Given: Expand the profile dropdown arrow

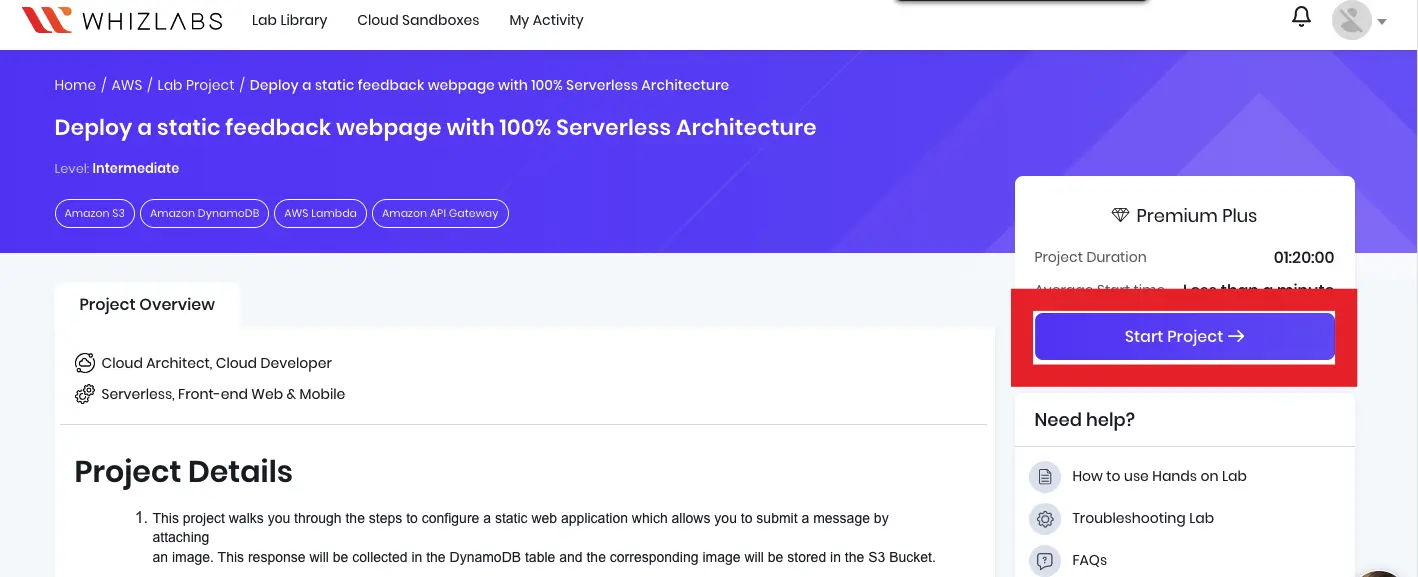Looking at the screenshot, I should [x=1382, y=22].
